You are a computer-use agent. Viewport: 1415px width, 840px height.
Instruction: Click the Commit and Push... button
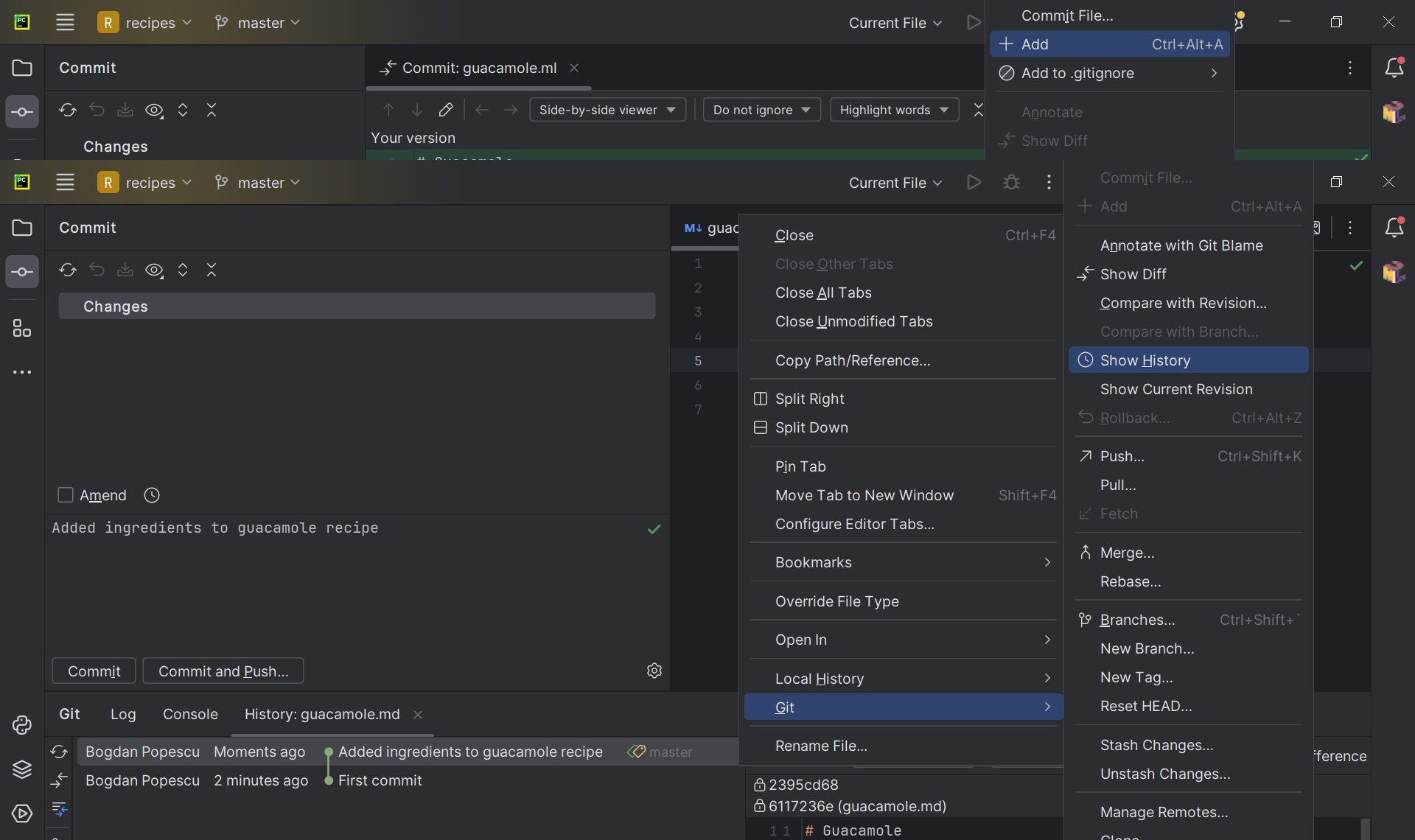coord(223,671)
